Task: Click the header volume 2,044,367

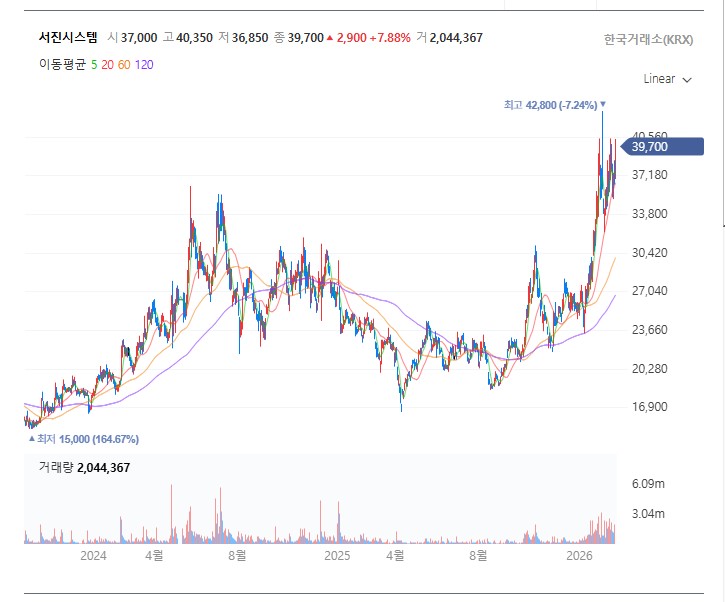Action: click(456, 38)
